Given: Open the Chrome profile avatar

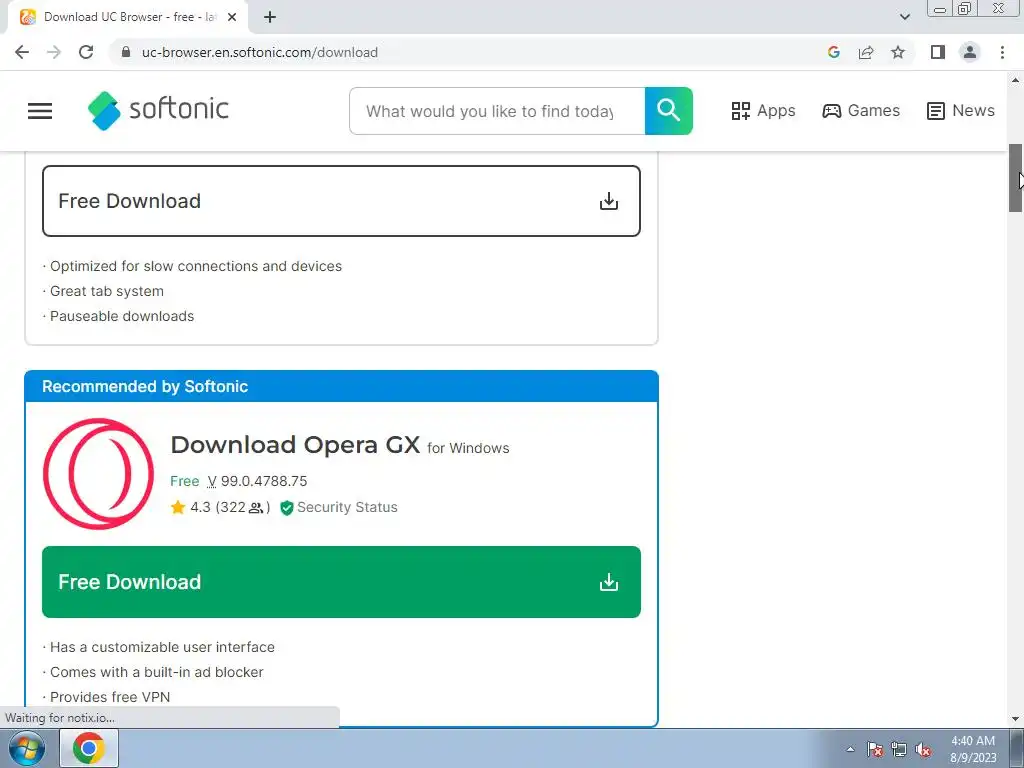Looking at the screenshot, I should 970,52.
